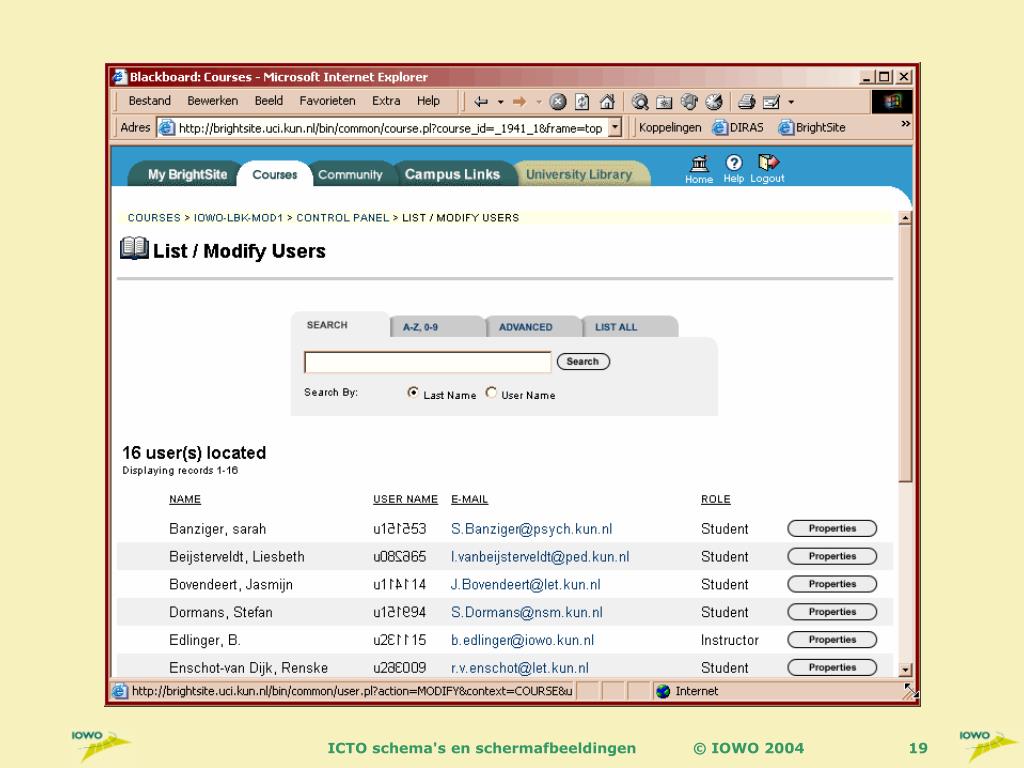This screenshot has width=1024, height=768.
Task: Open the Edit toolbar icon dropdown arrow
Action: point(791,102)
